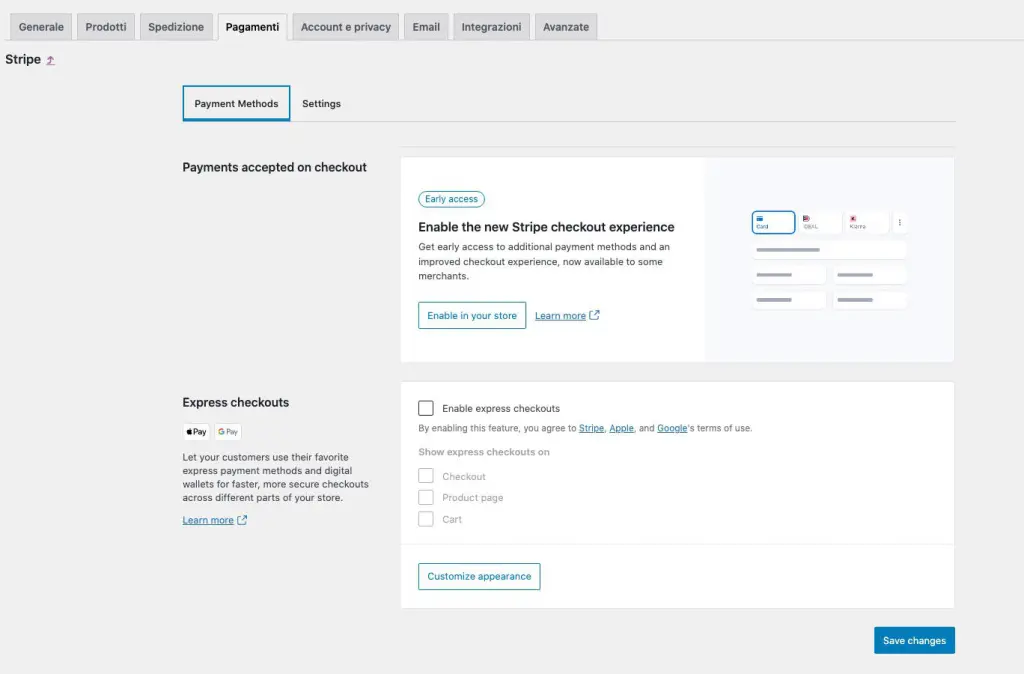Click Enable the new Stripe checkout experience heading

547,227
